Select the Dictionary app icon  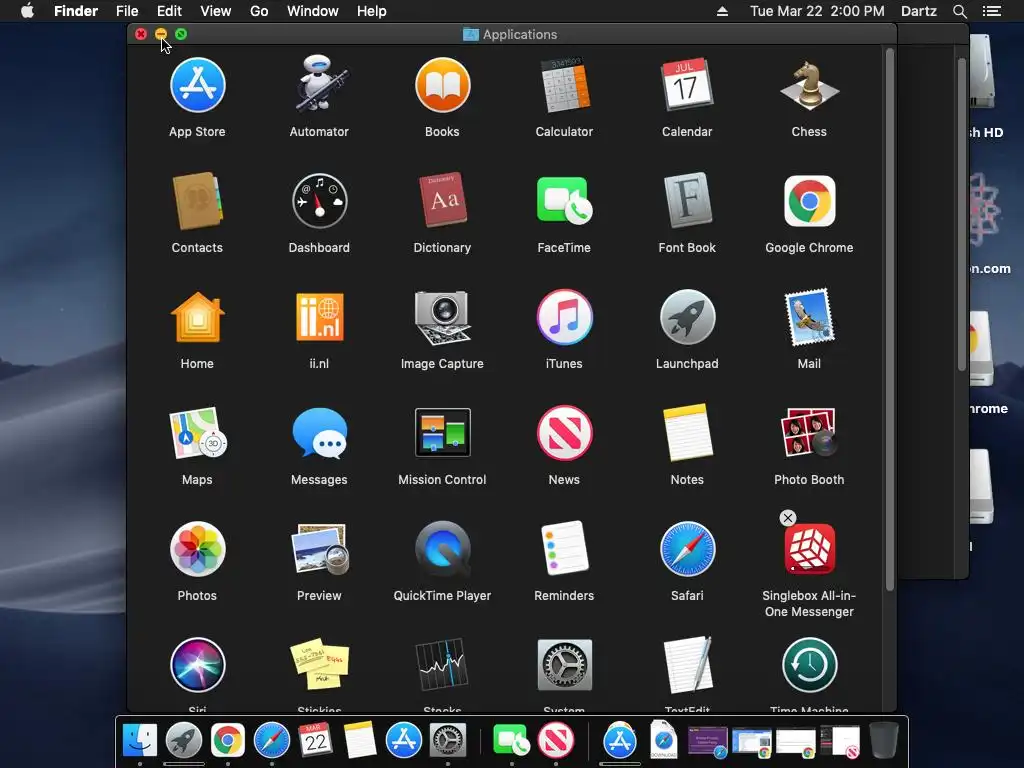(442, 200)
